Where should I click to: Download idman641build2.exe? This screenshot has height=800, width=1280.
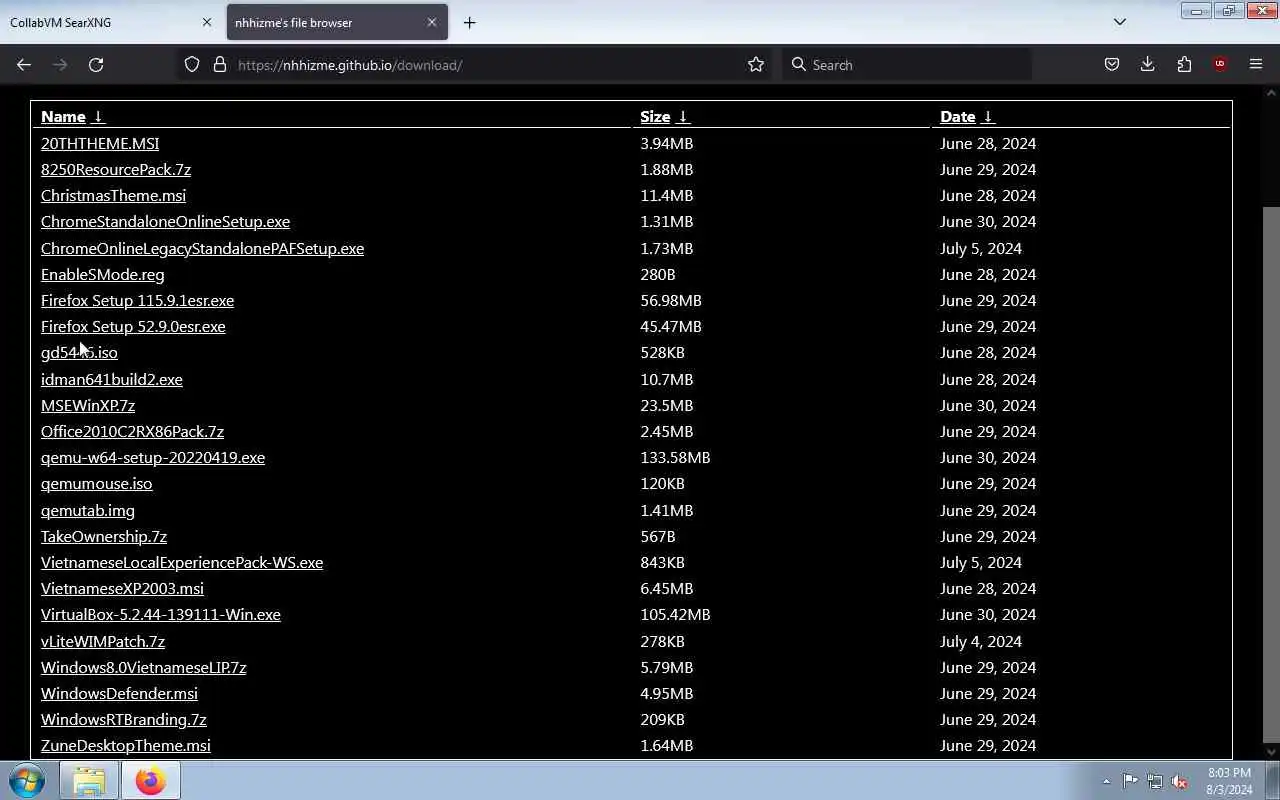point(112,379)
